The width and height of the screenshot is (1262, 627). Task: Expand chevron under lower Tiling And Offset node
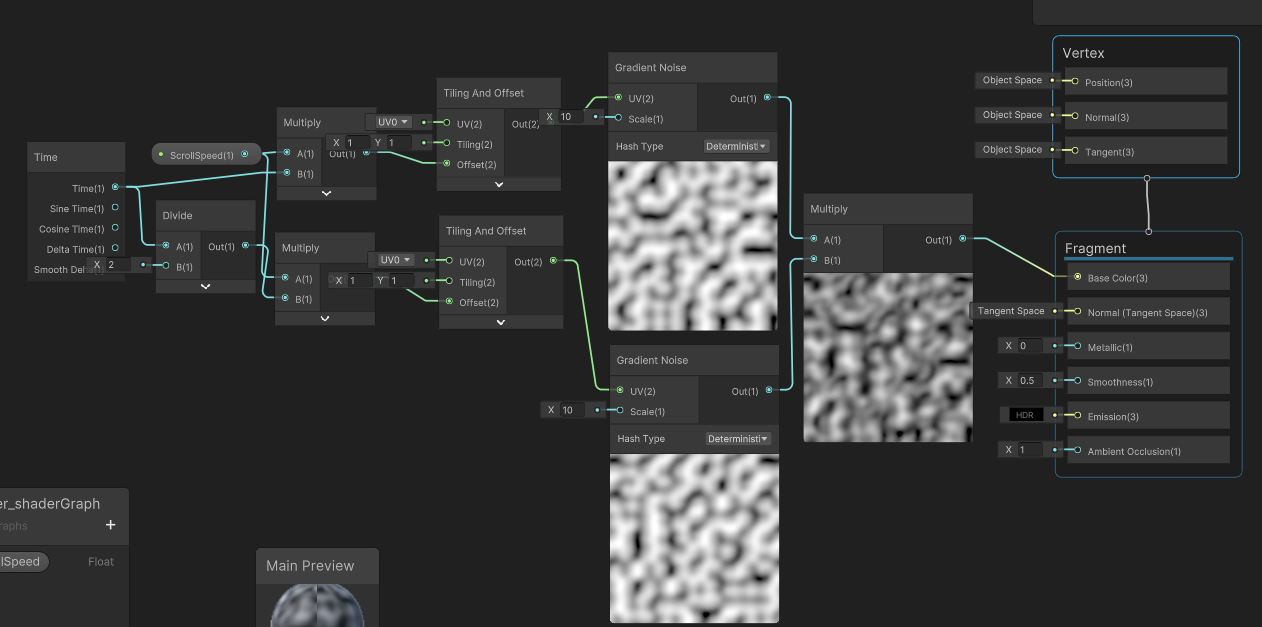point(500,322)
